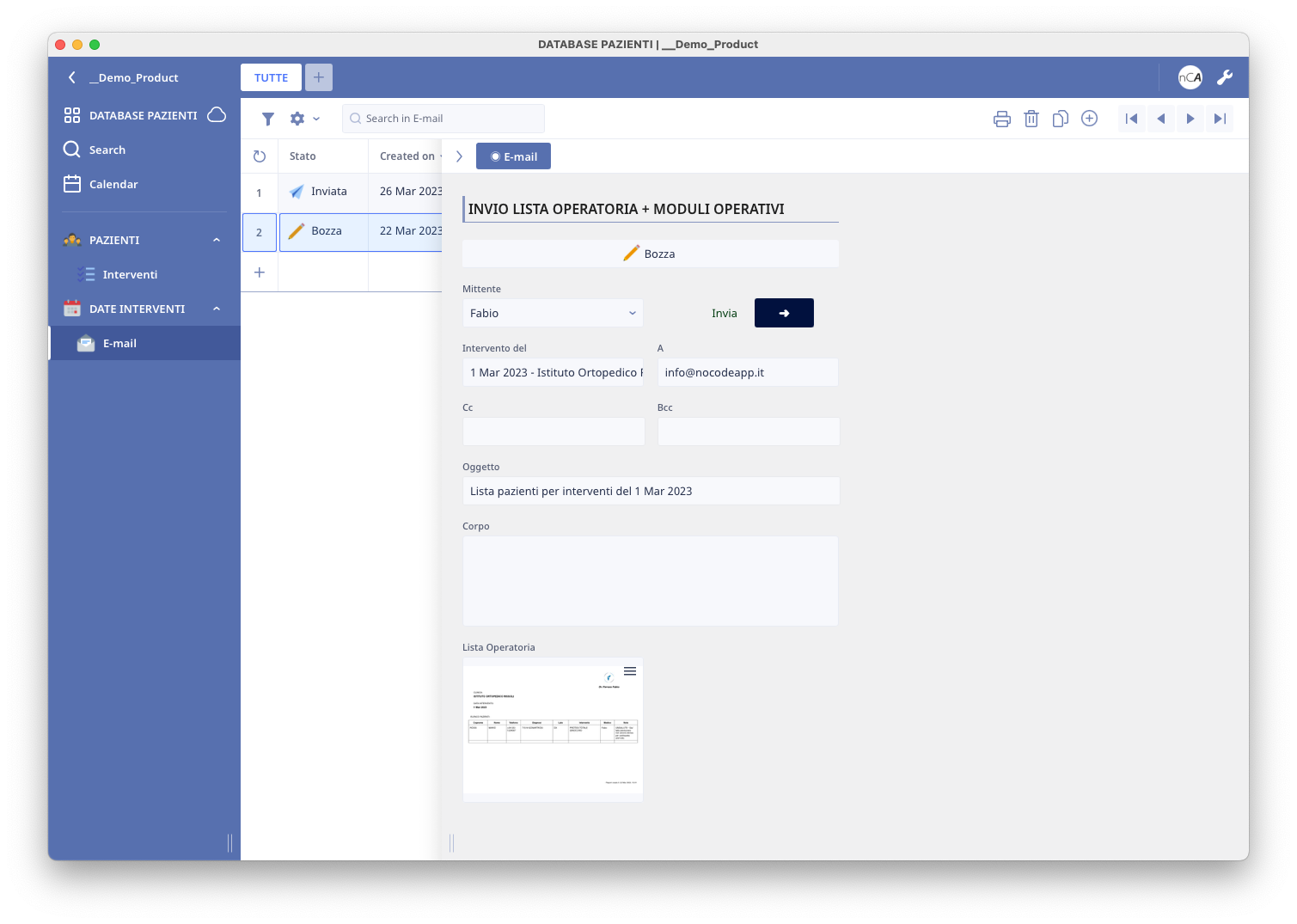Viewport: 1297px width, 924px height.
Task: Select the E-mail form tab
Action: click(x=513, y=156)
